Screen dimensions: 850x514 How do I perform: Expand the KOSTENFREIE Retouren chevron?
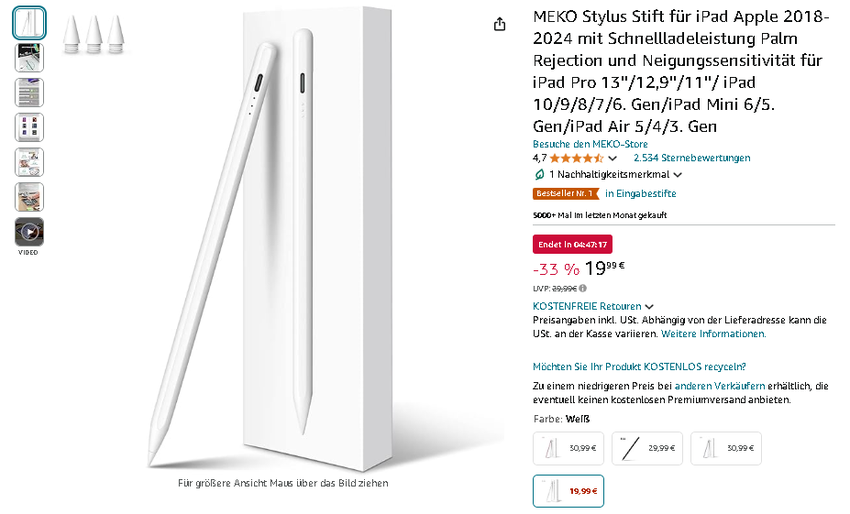(650, 307)
